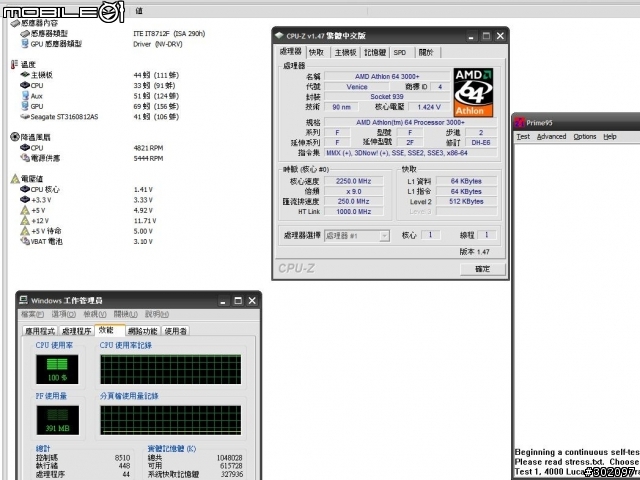Open the Options menu in Prime95
This screenshot has height=480, width=640.
click(584, 137)
